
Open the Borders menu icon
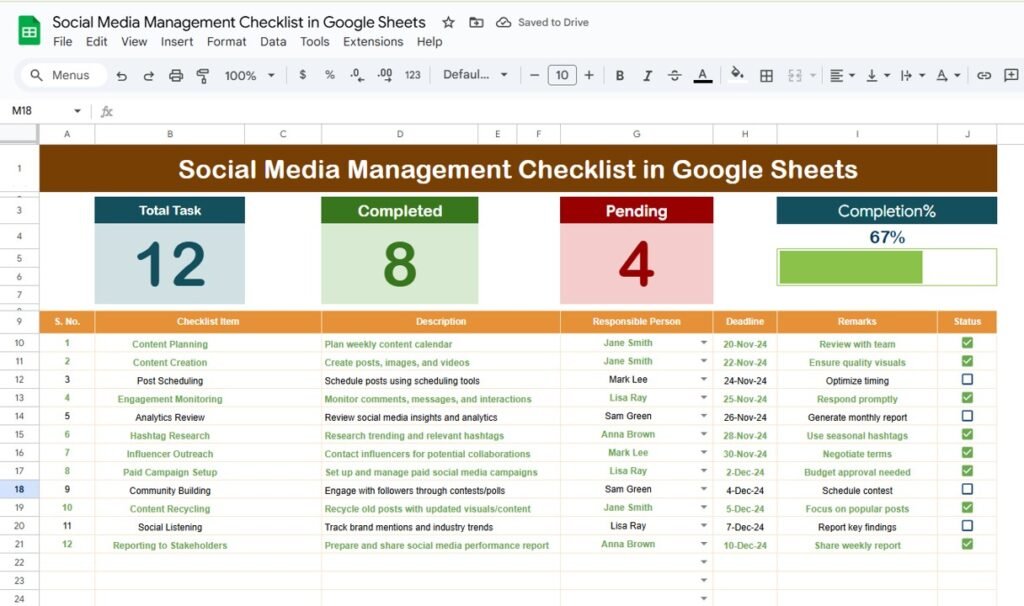(x=765, y=75)
